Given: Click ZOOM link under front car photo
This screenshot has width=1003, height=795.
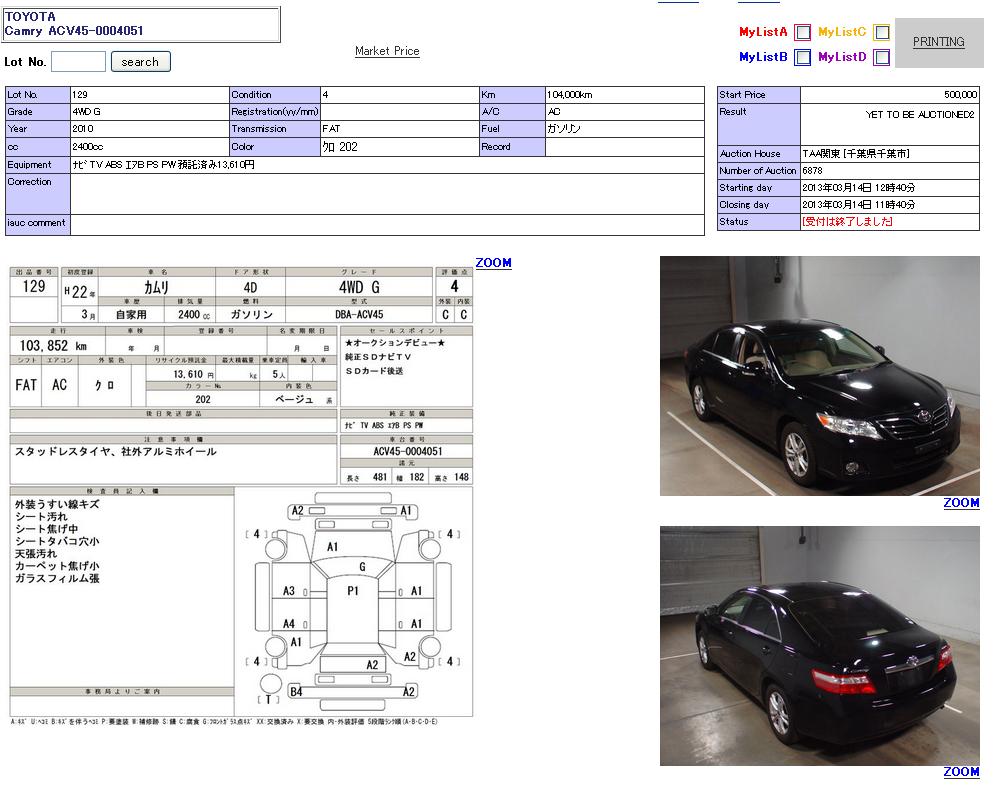Looking at the screenshot, I should (961, 503).
